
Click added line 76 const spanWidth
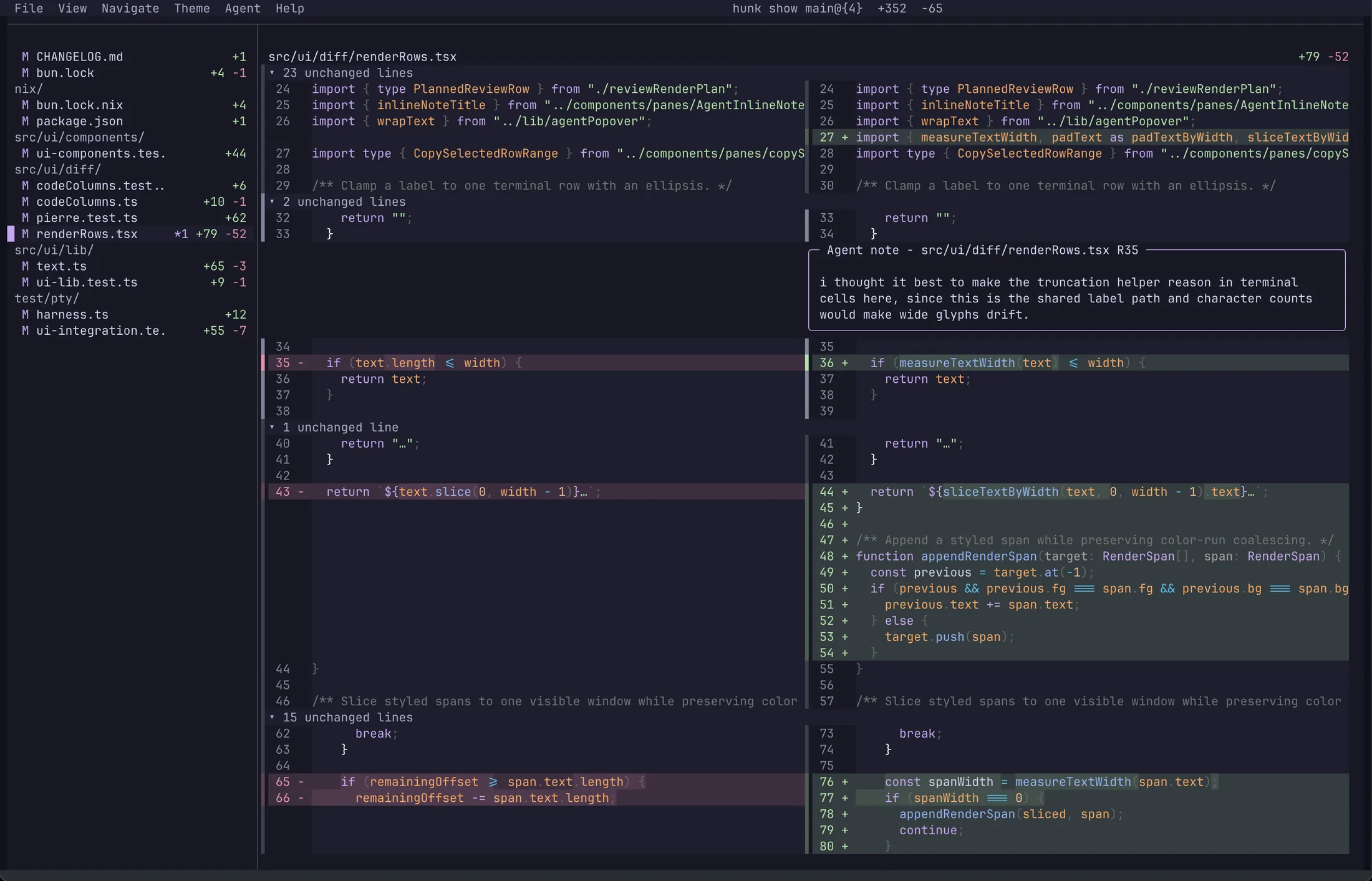[1080, 782]
